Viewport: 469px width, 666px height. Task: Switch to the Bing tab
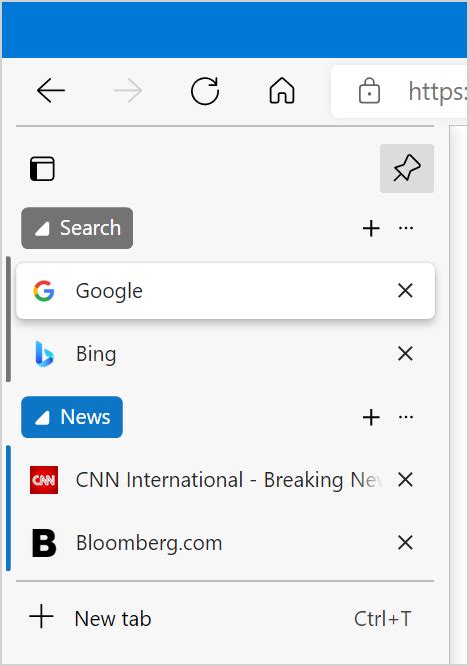[225, 354]
